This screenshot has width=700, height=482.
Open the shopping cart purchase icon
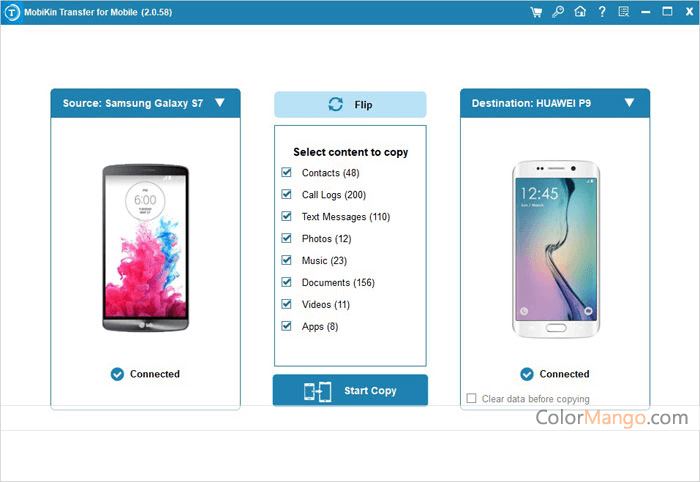pyautogui.click(x=536, y=12)
